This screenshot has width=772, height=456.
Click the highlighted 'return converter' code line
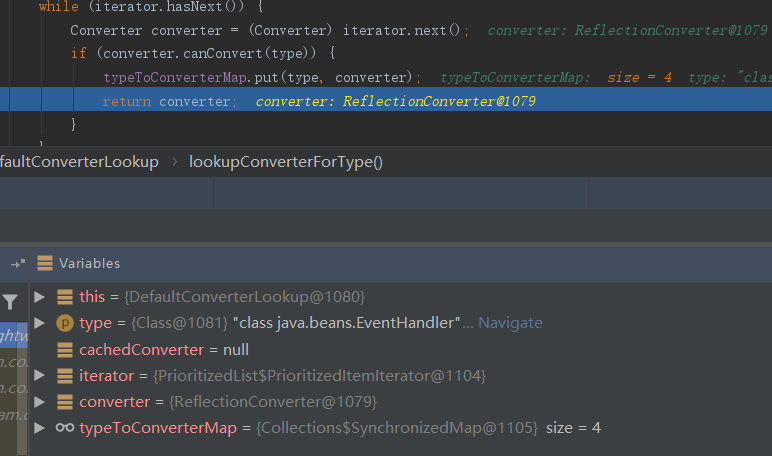coord(170,101)
